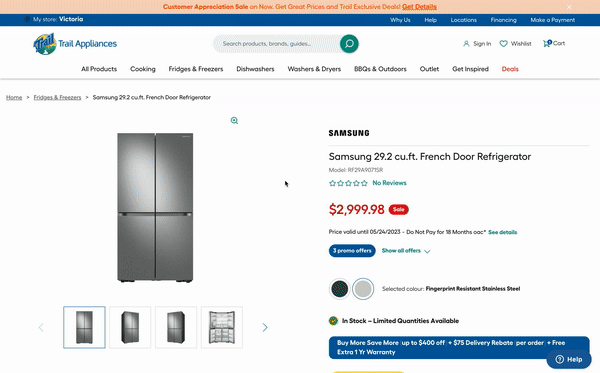Dismiss the sale banner with X
This screenshot has width=600, height=373.
(569, 7)
